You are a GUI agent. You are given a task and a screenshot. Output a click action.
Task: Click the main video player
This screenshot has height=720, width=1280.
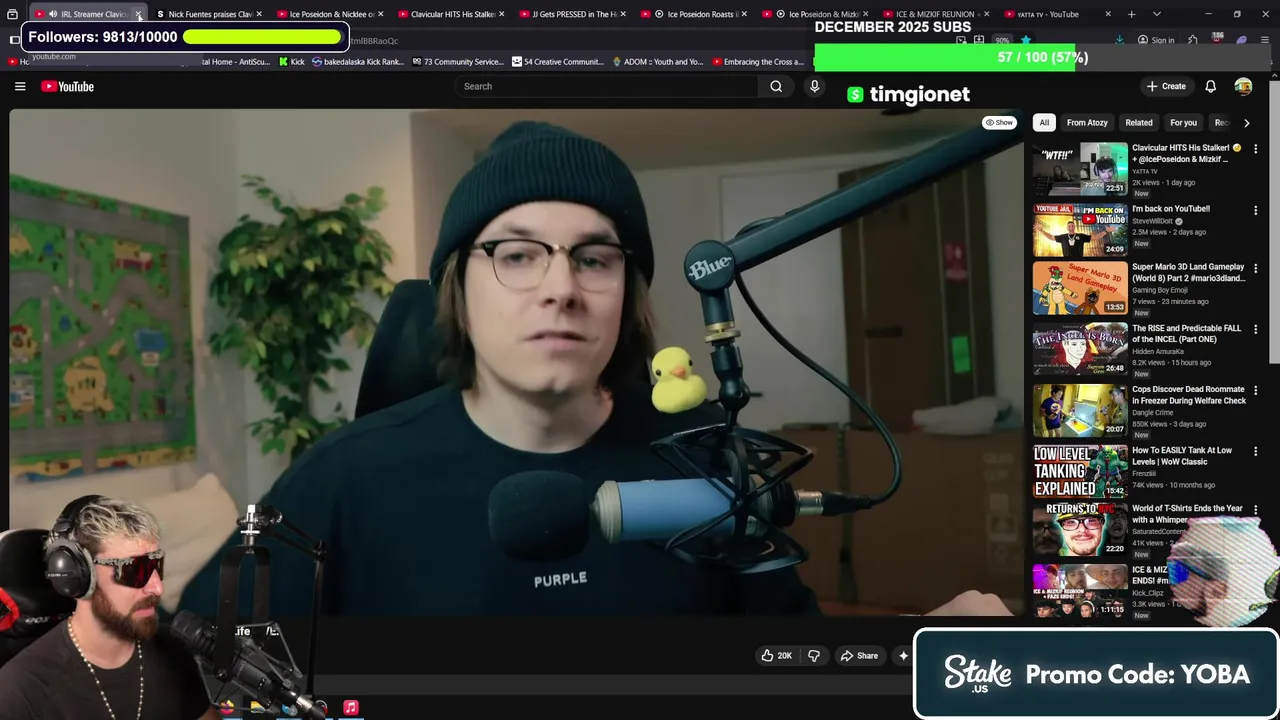(x=516, y=365)
